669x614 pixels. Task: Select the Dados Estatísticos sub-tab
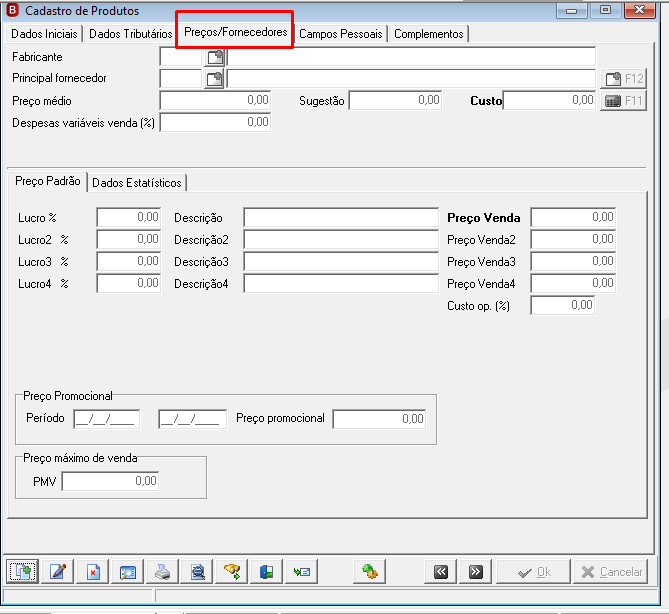(137, 183)
